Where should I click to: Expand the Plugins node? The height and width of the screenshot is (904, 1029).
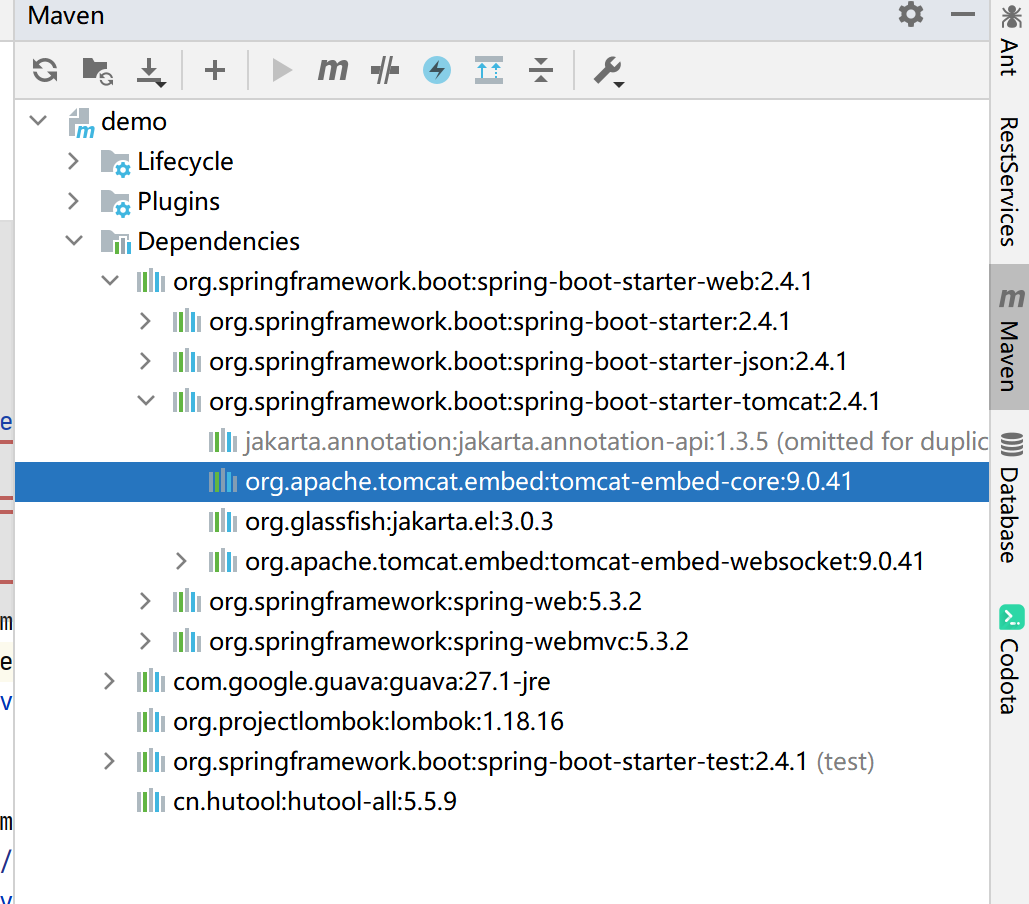74,201
